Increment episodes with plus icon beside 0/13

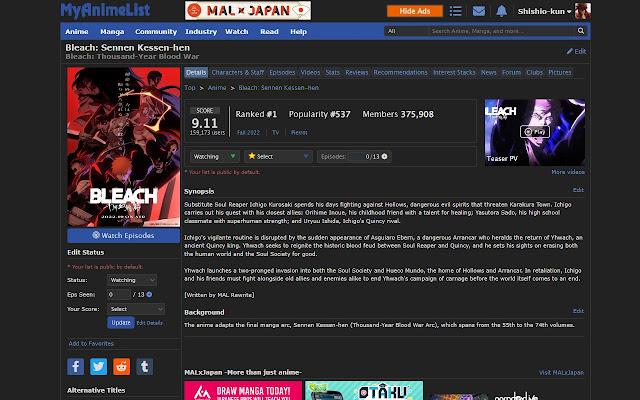[x=384, y=156]
